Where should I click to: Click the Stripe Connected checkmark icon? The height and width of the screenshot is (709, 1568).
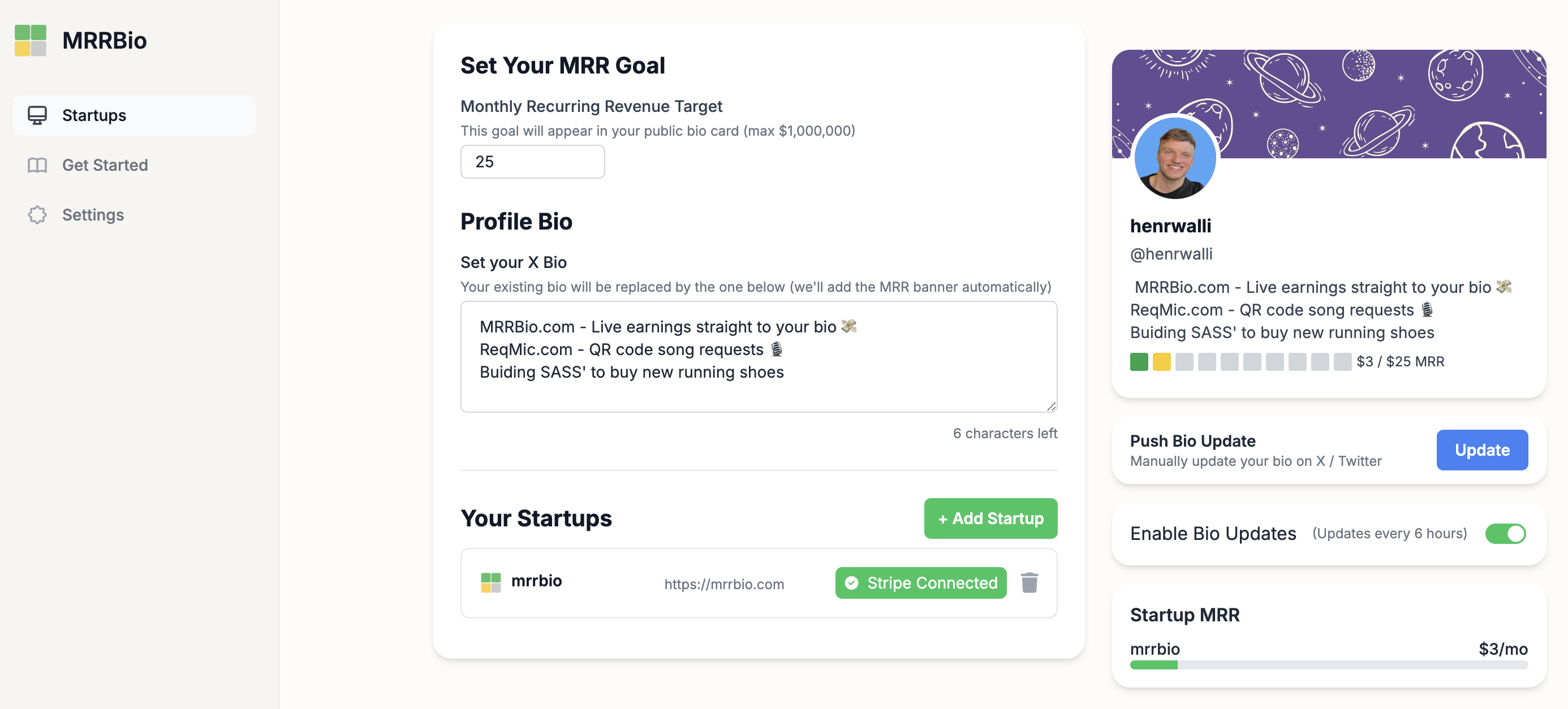pyautogui.click(x=851, y=583)
